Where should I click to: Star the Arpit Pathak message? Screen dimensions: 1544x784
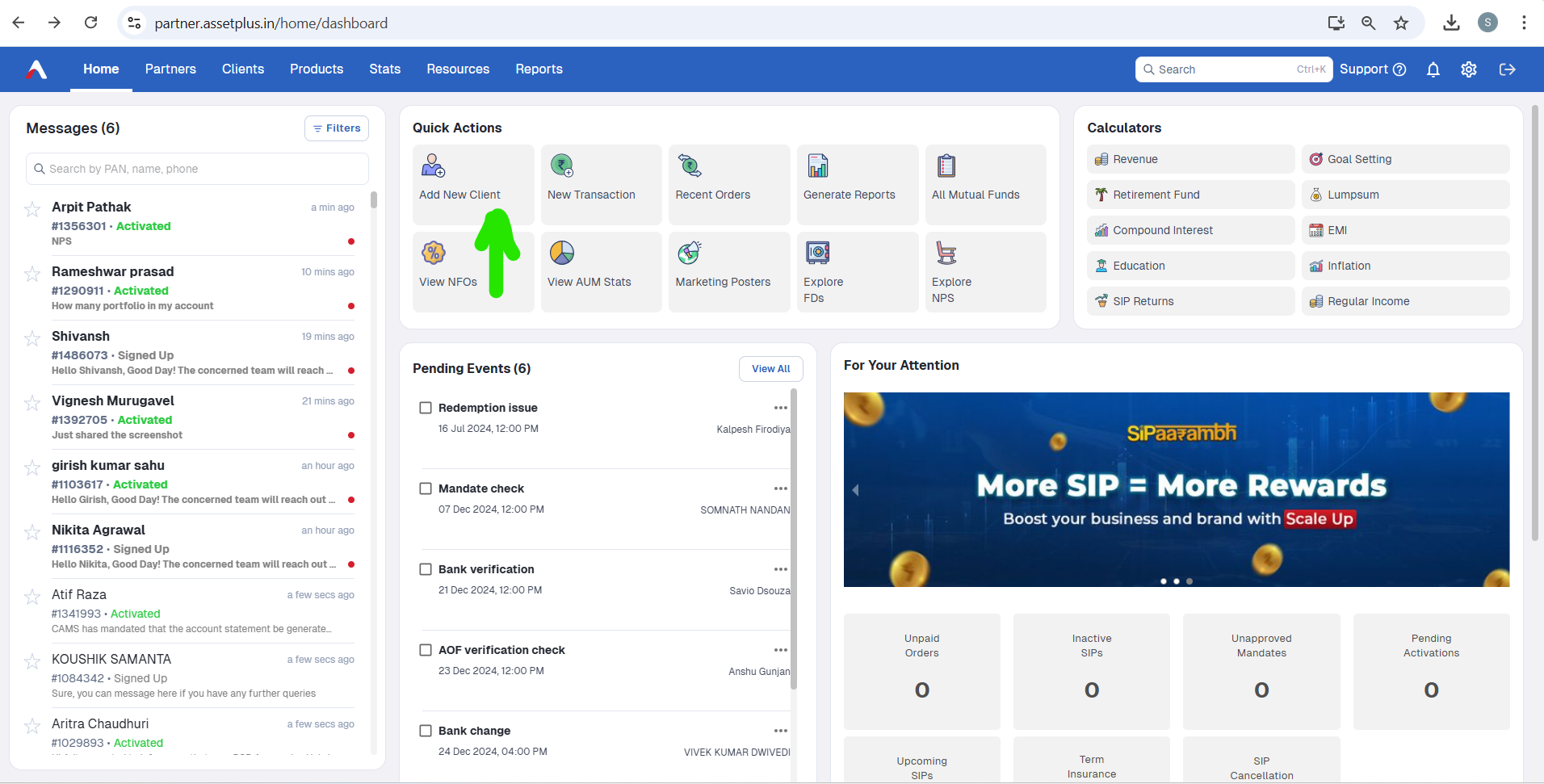tap(32, 210)
